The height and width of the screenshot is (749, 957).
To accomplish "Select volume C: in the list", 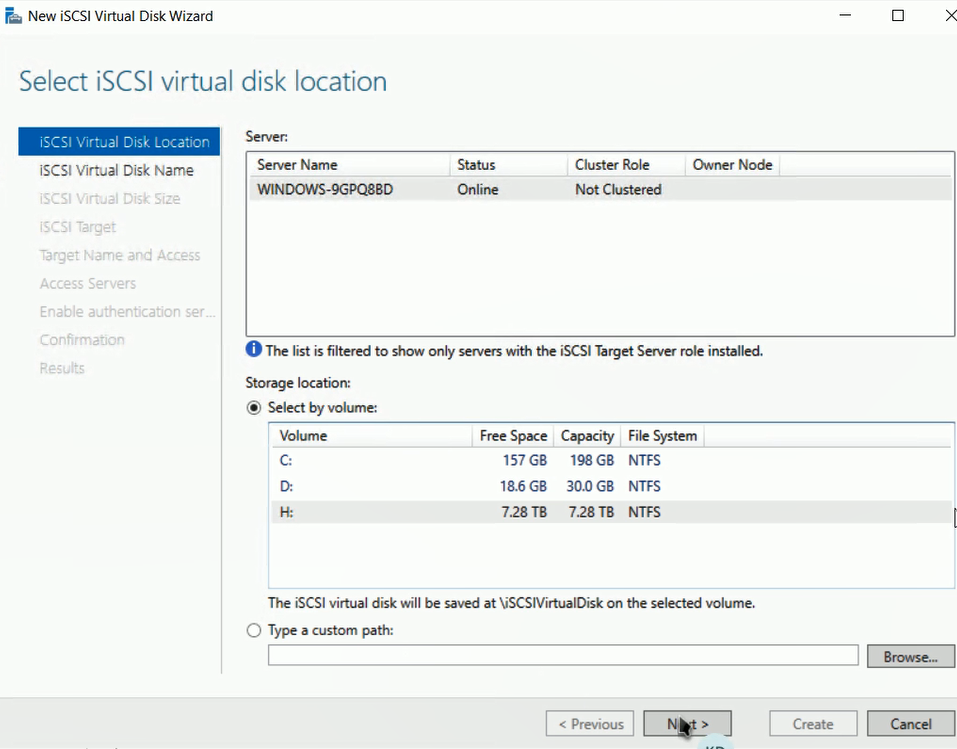I will 286,461.
